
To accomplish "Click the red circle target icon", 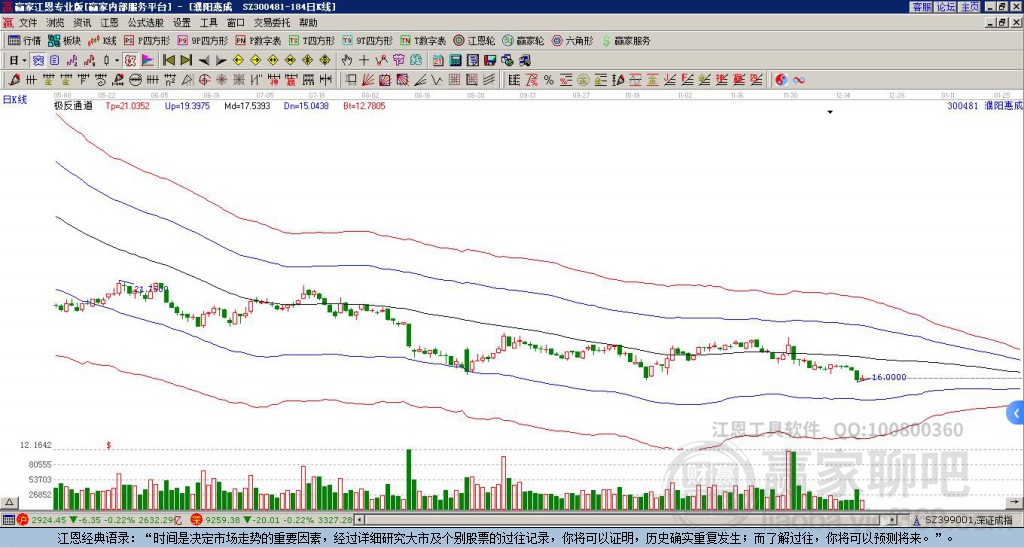I will 204,80.
